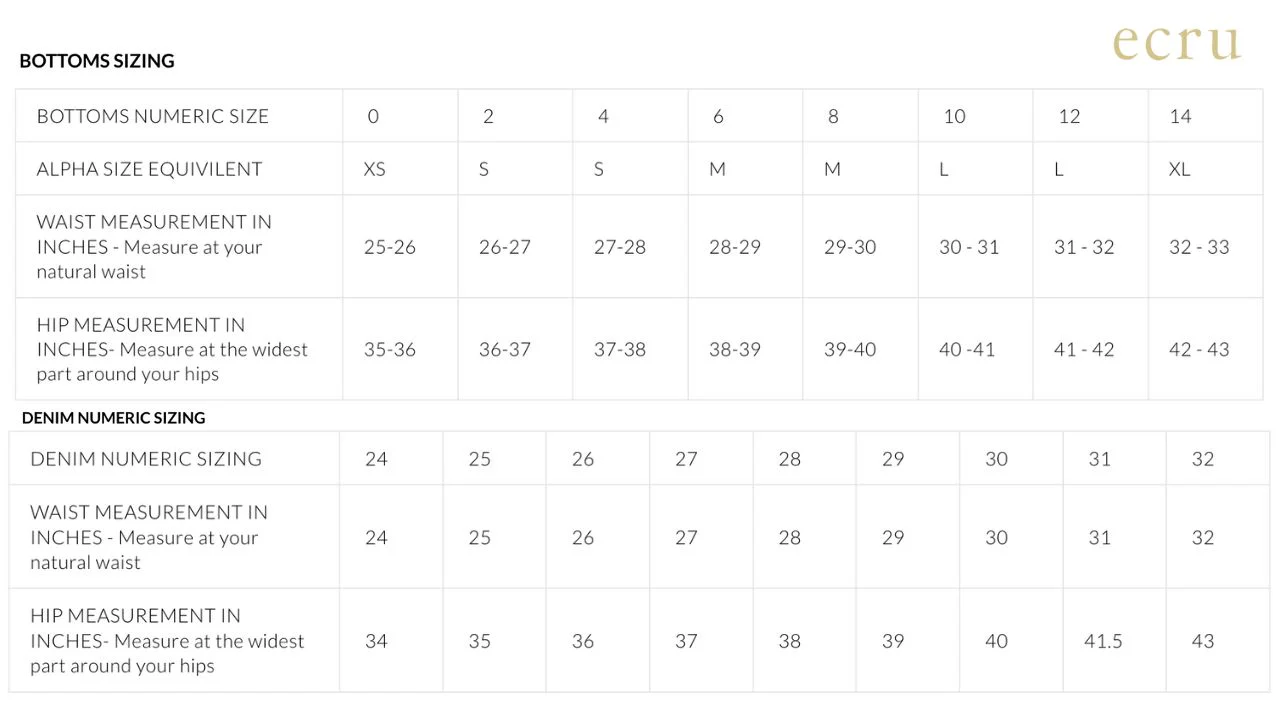Select the ALPHA SIZE EQUIVILENT row label

click(x=149, y=169)
